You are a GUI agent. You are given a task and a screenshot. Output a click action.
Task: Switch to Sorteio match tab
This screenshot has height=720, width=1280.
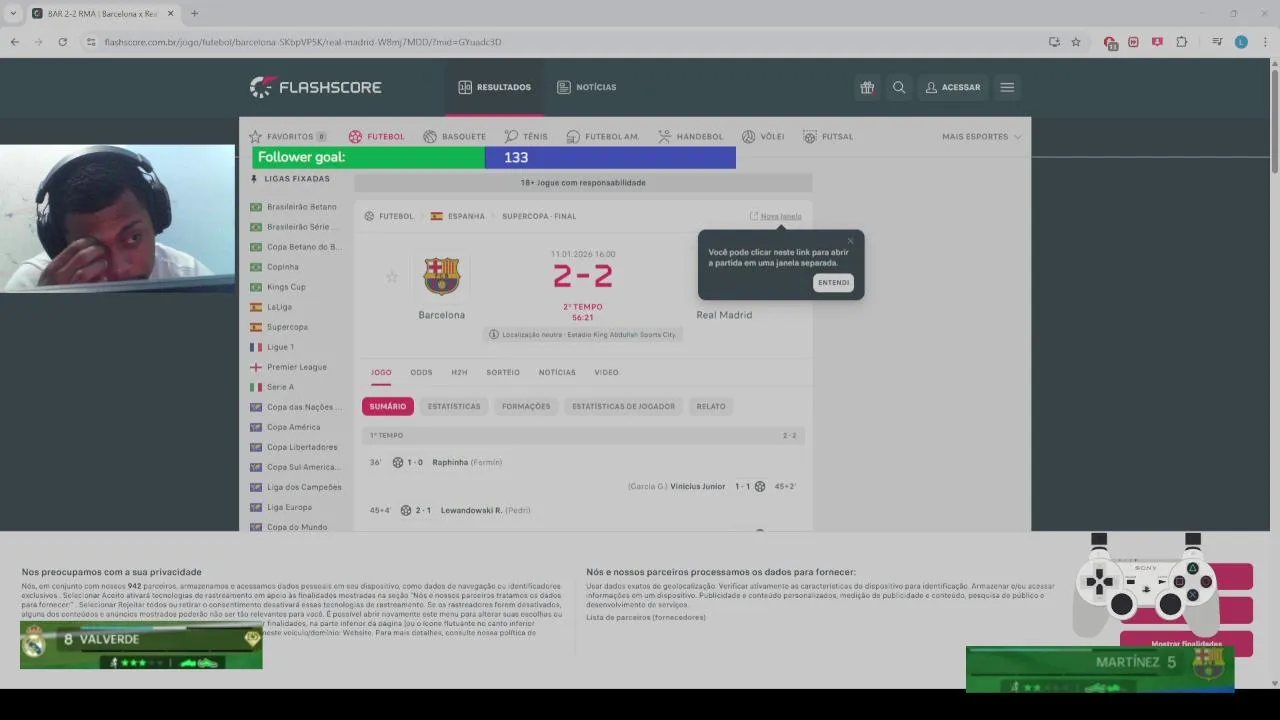point(503,372)
